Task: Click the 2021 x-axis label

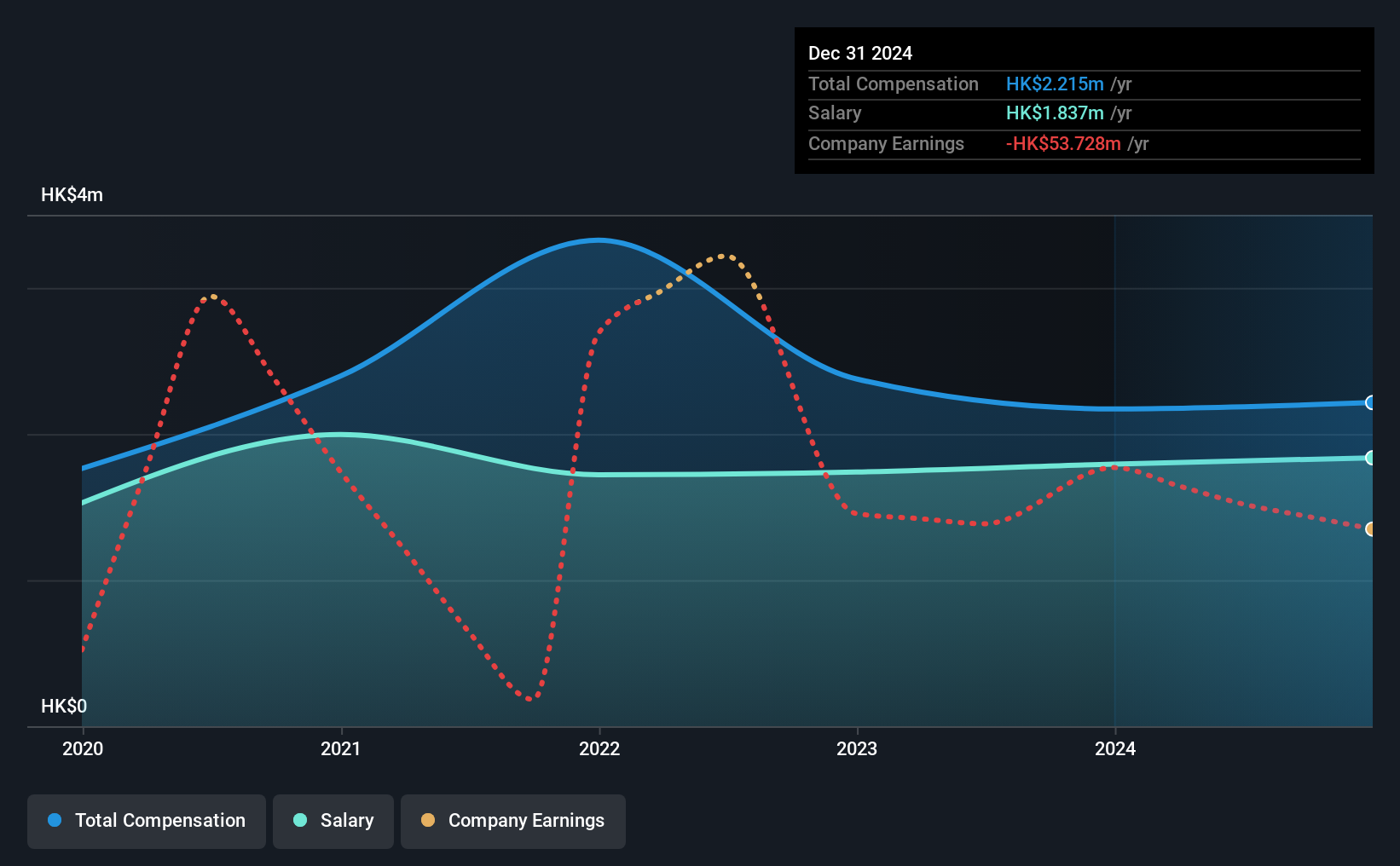Action: (341, 748)
